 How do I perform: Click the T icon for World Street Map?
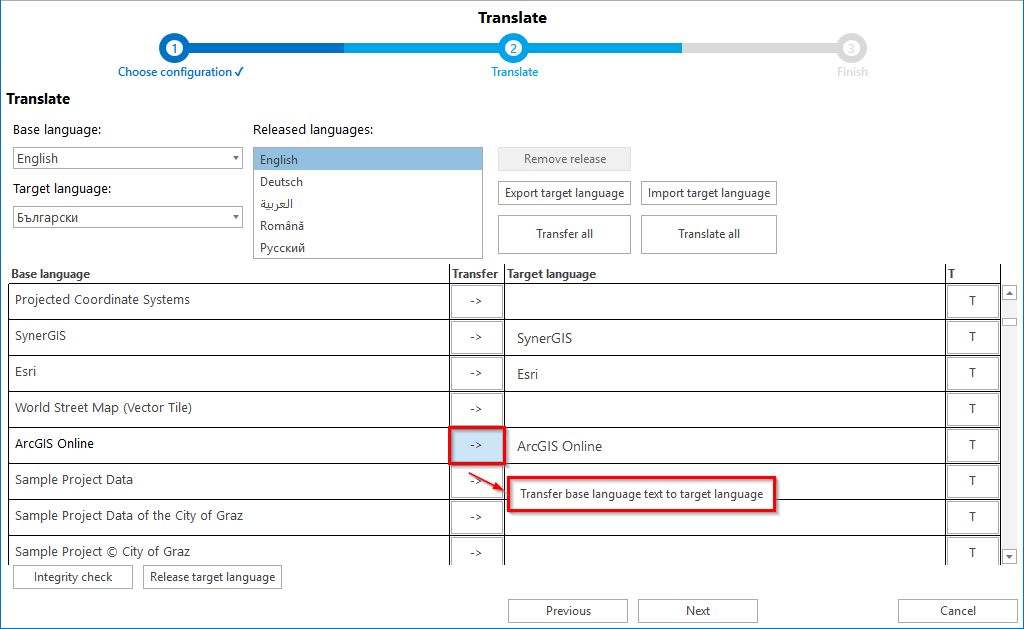tap(973, 408)
